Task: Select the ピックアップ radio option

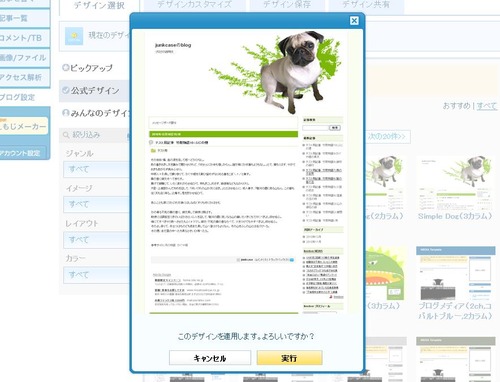Action: (x=66, y=68)
